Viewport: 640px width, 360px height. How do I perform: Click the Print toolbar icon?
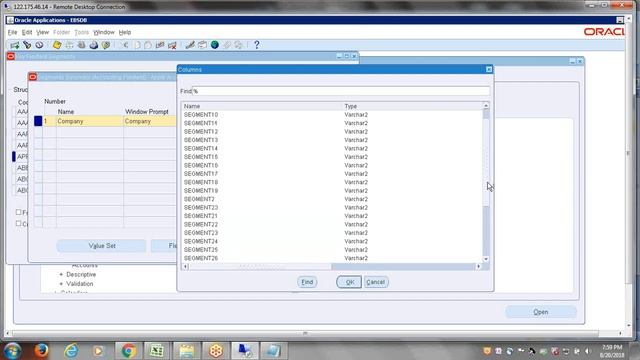[93, 45]
